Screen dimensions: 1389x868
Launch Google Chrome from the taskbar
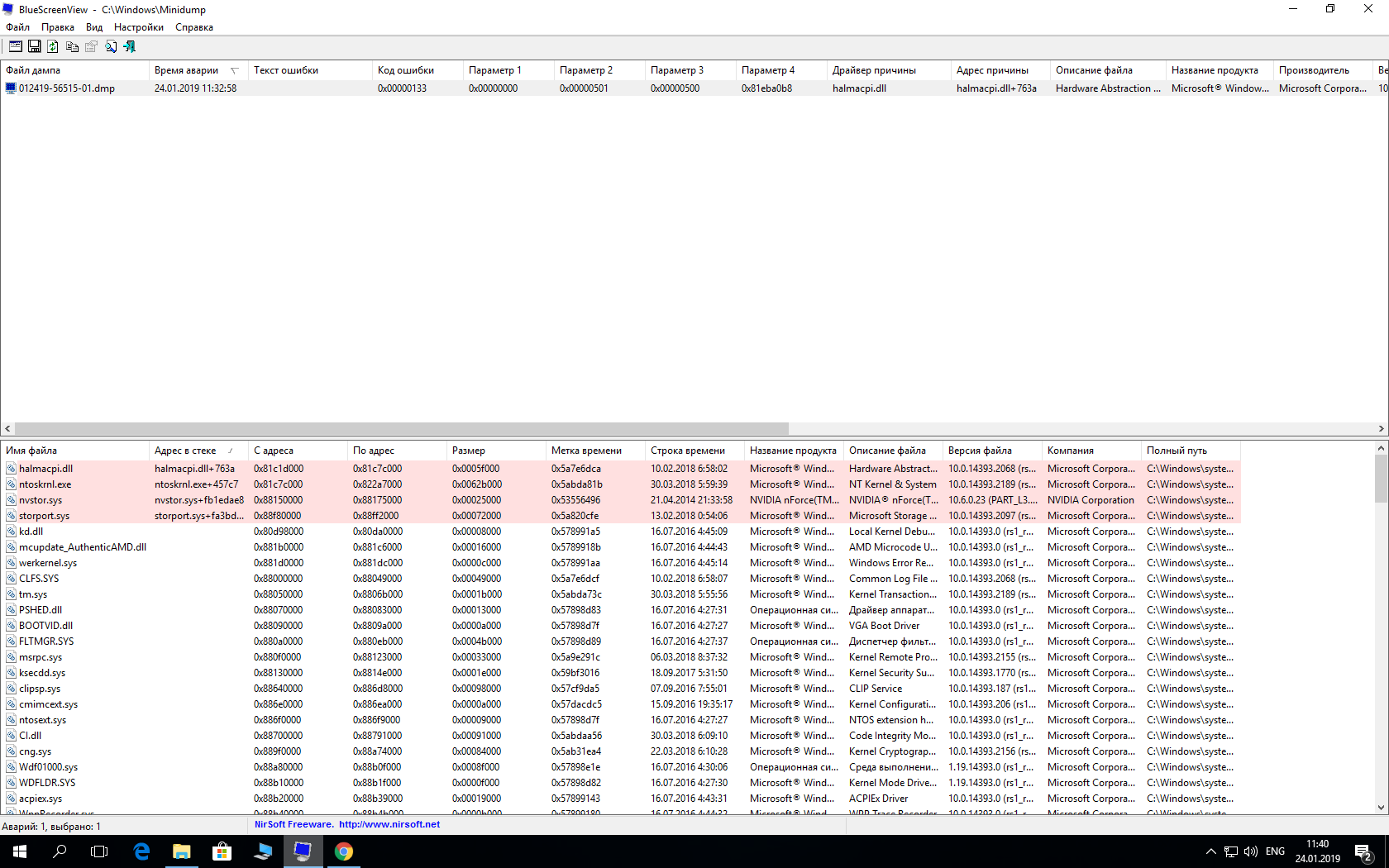click(x=344, y=851)
